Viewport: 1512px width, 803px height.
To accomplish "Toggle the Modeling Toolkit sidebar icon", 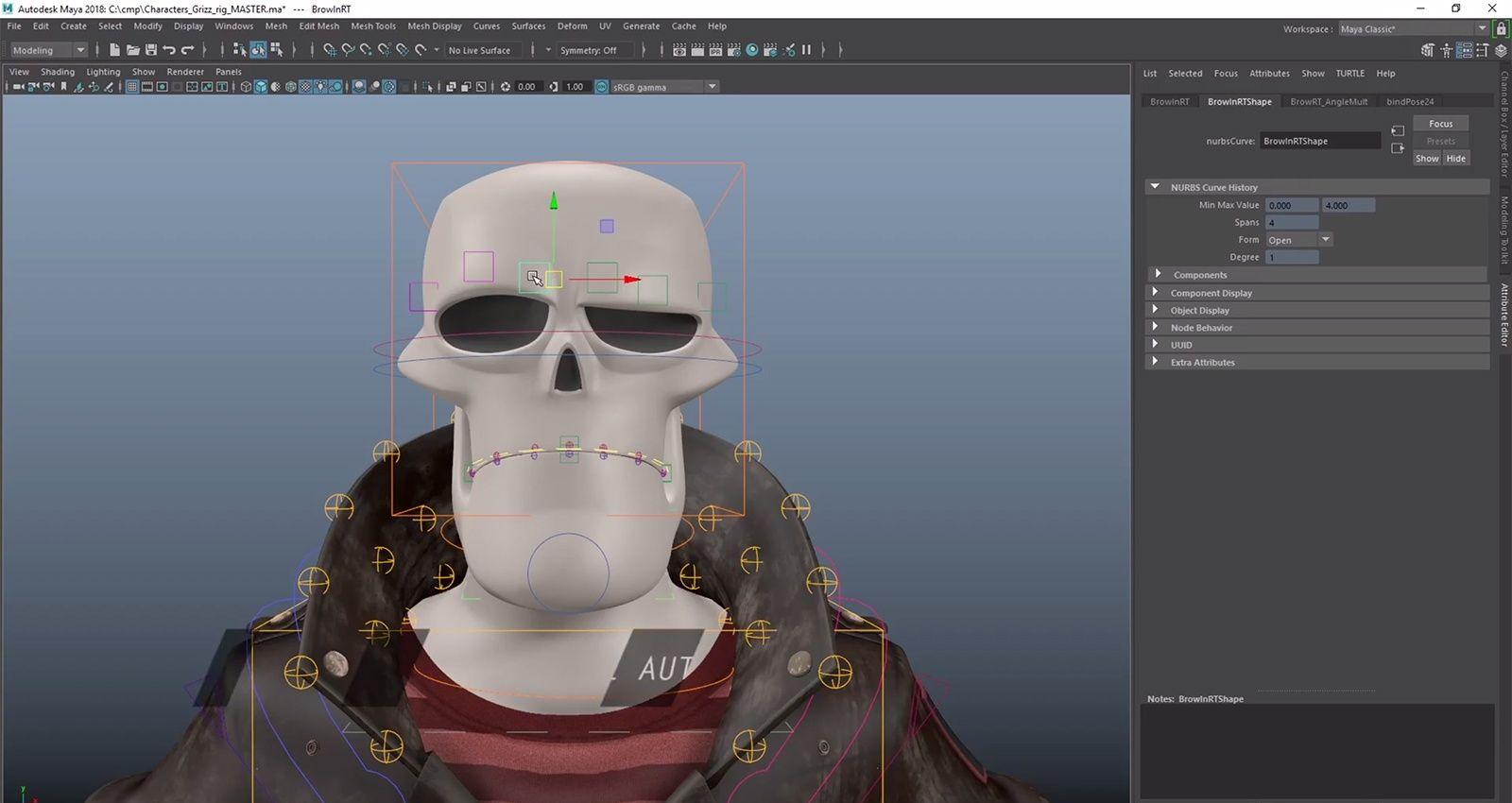I will pyautogui.click(x=1427, y=50).
